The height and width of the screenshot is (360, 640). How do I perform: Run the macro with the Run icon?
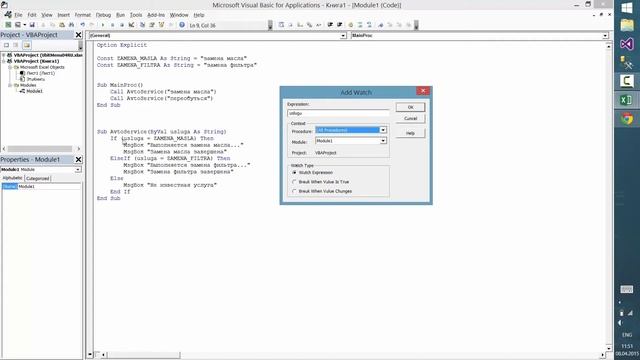[103, 25]
